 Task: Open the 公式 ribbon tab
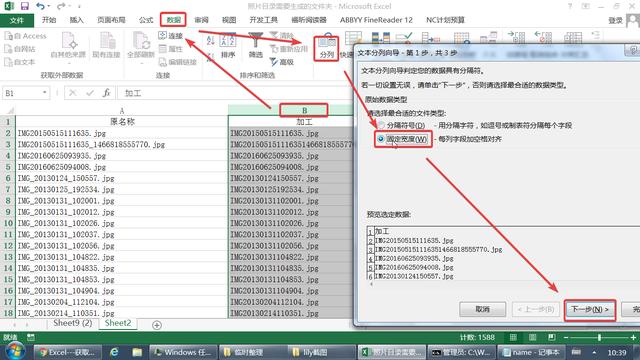[146, 20]
